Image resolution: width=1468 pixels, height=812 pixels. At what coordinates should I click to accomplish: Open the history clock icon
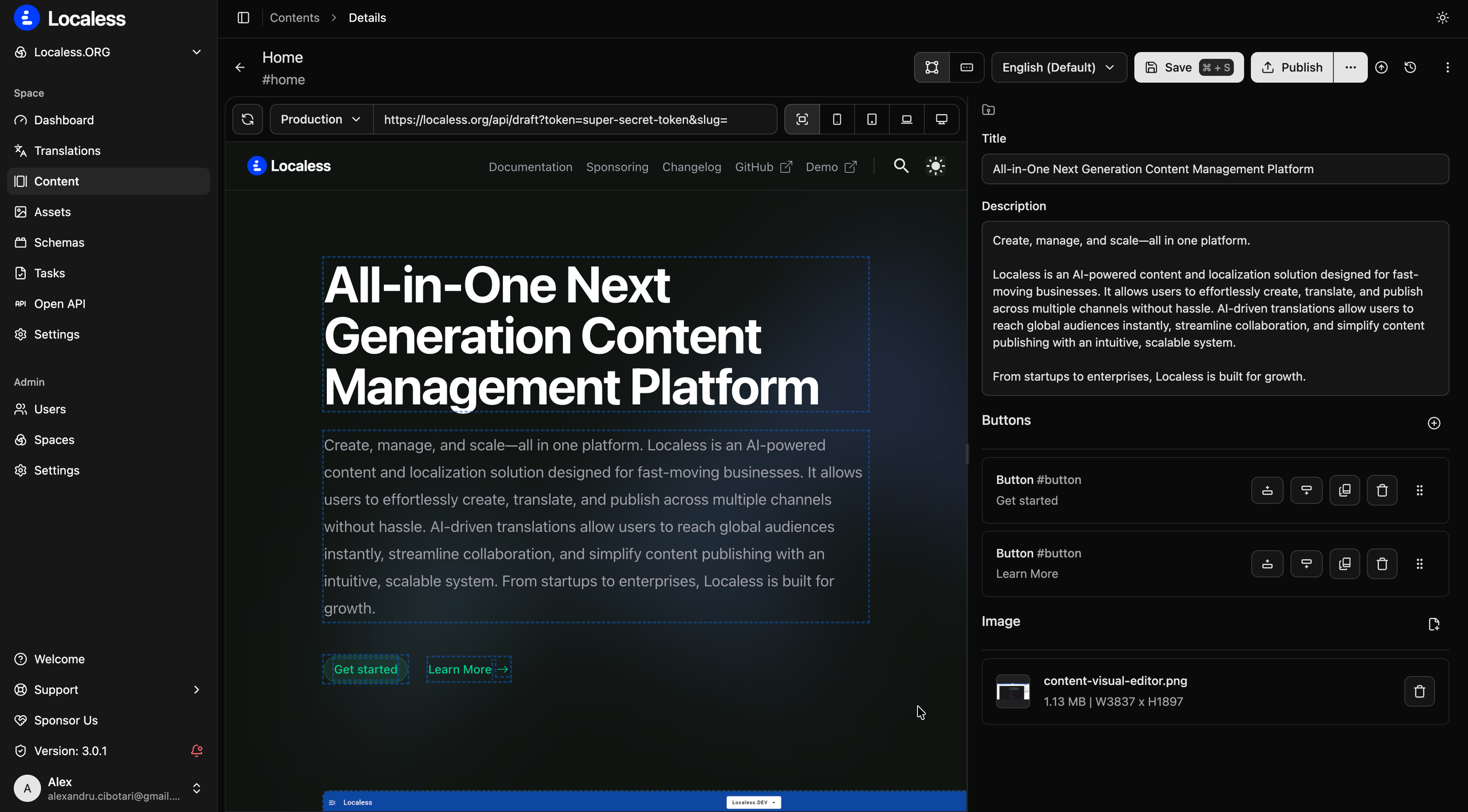coord(1410,67)
